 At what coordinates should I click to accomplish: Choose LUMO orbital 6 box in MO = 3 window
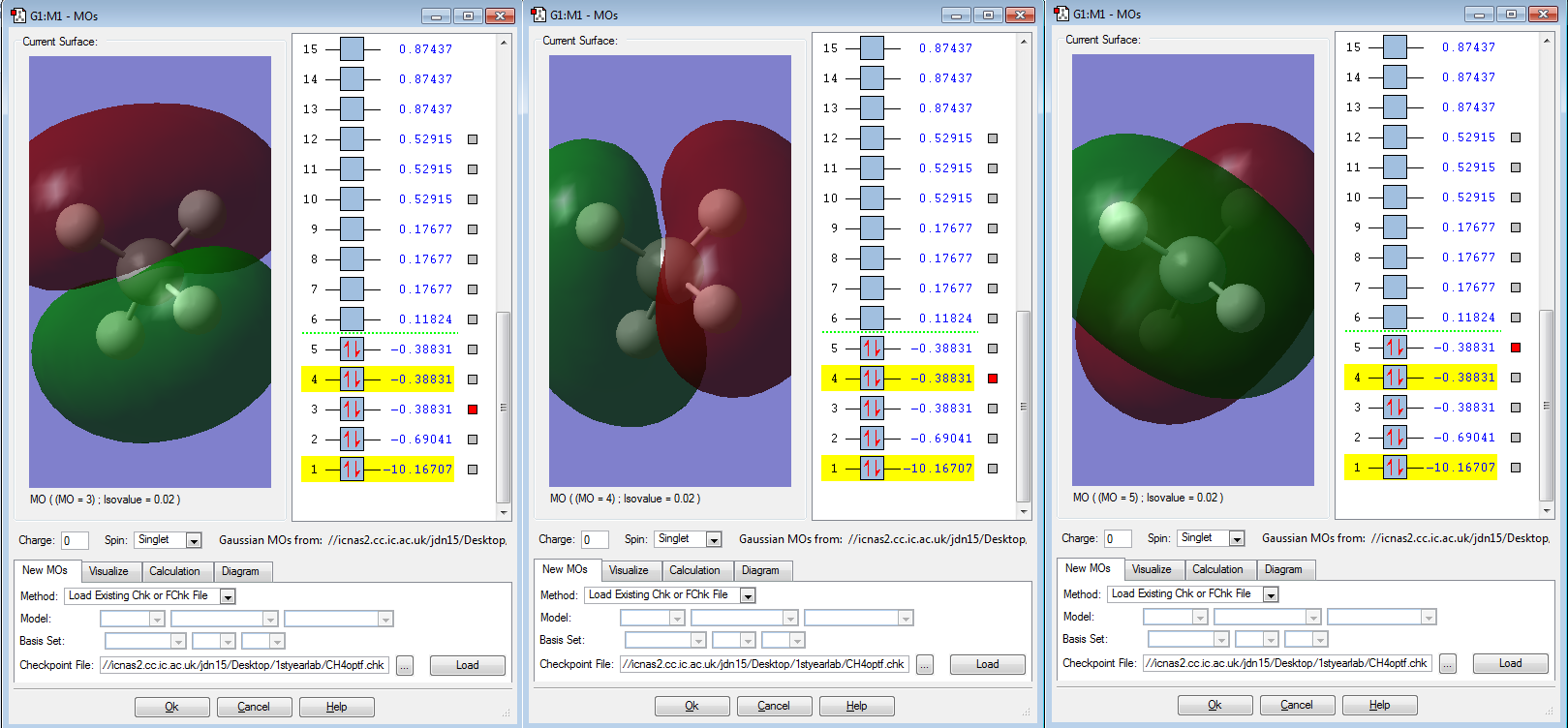[352, 319]
